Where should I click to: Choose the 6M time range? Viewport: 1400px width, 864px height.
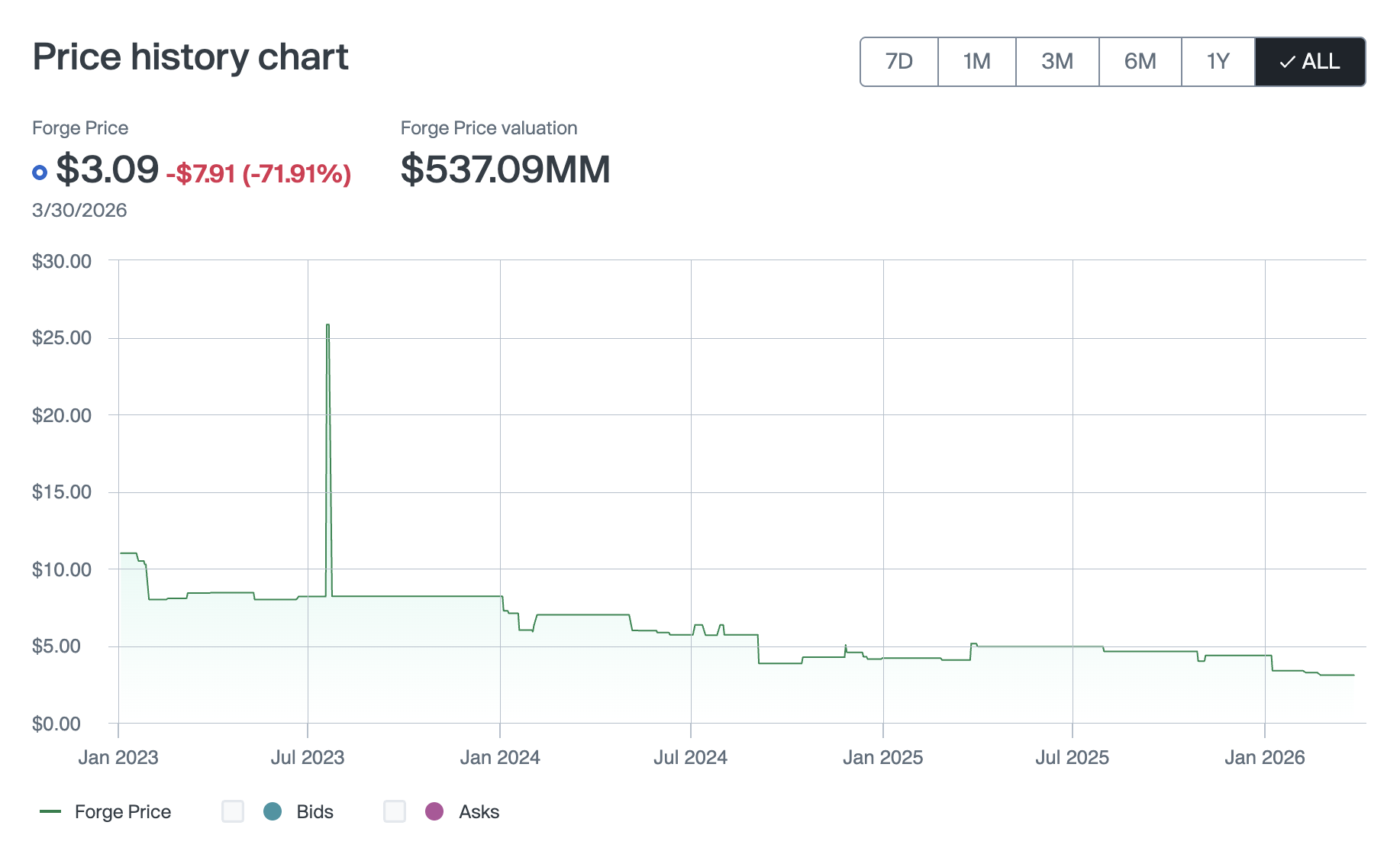1140,61
